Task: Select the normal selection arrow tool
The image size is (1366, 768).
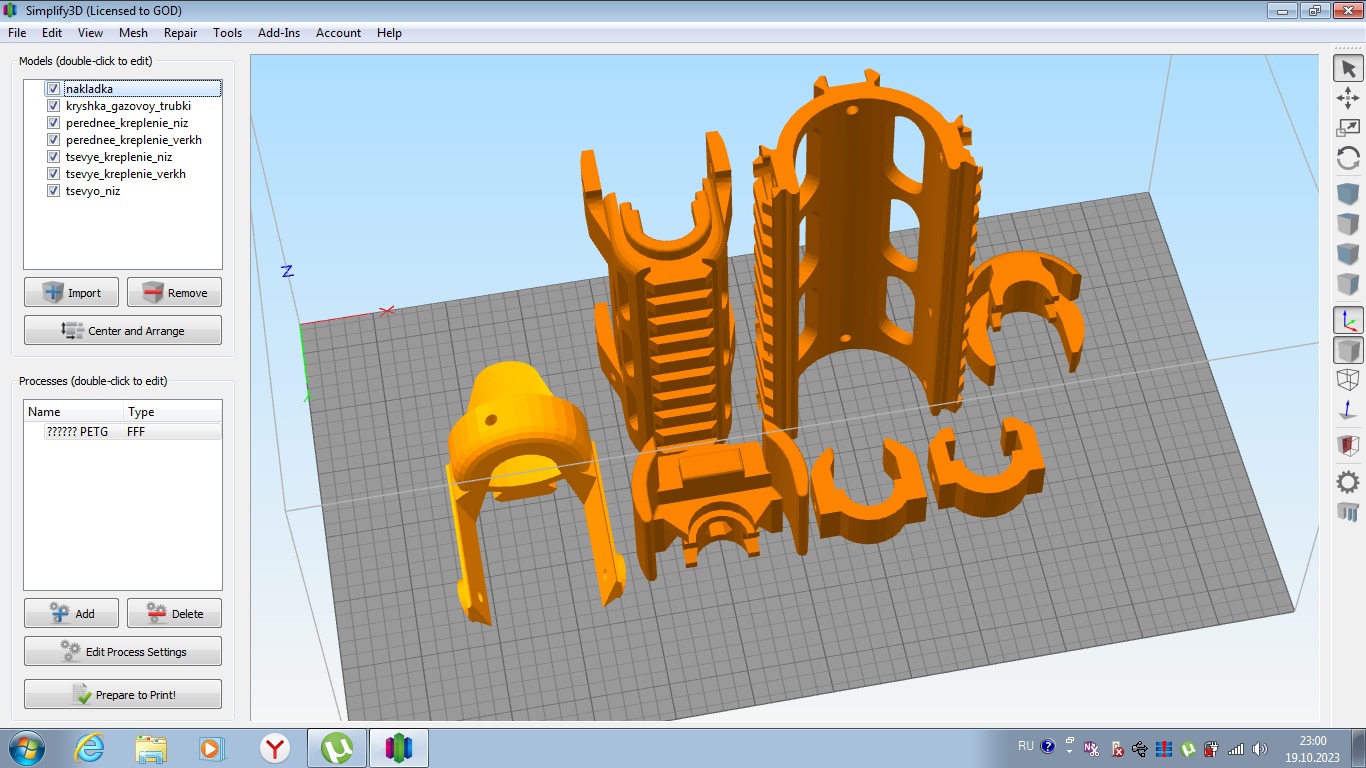Action: (1348, 69)
